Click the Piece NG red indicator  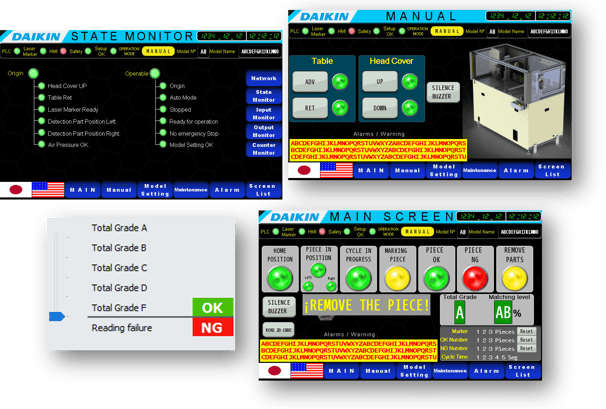tap(475, 278)
